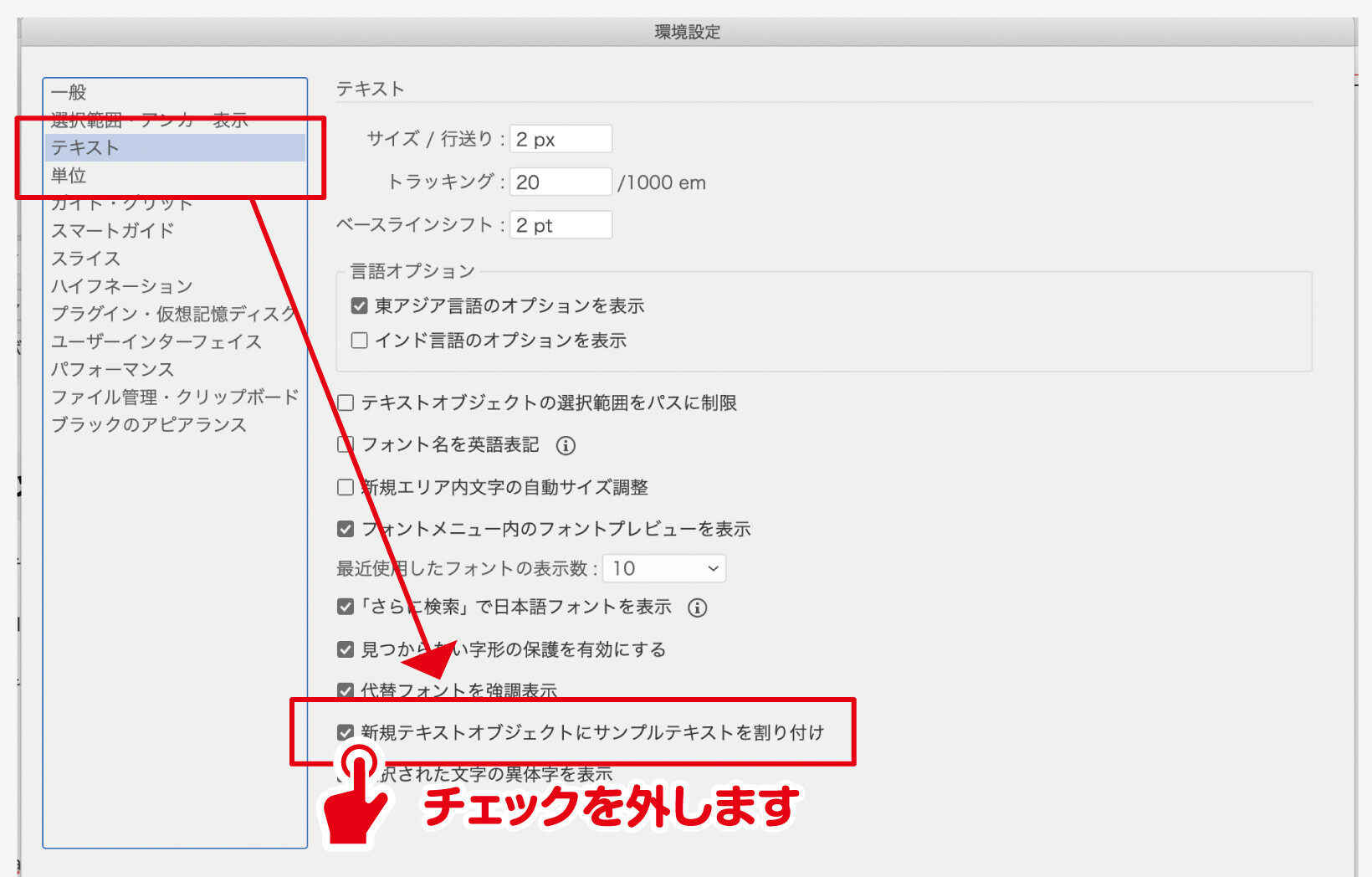The image size is (1372, 877).
Task: Click the トラッキング value field
Action: click(x=561, y=182)
